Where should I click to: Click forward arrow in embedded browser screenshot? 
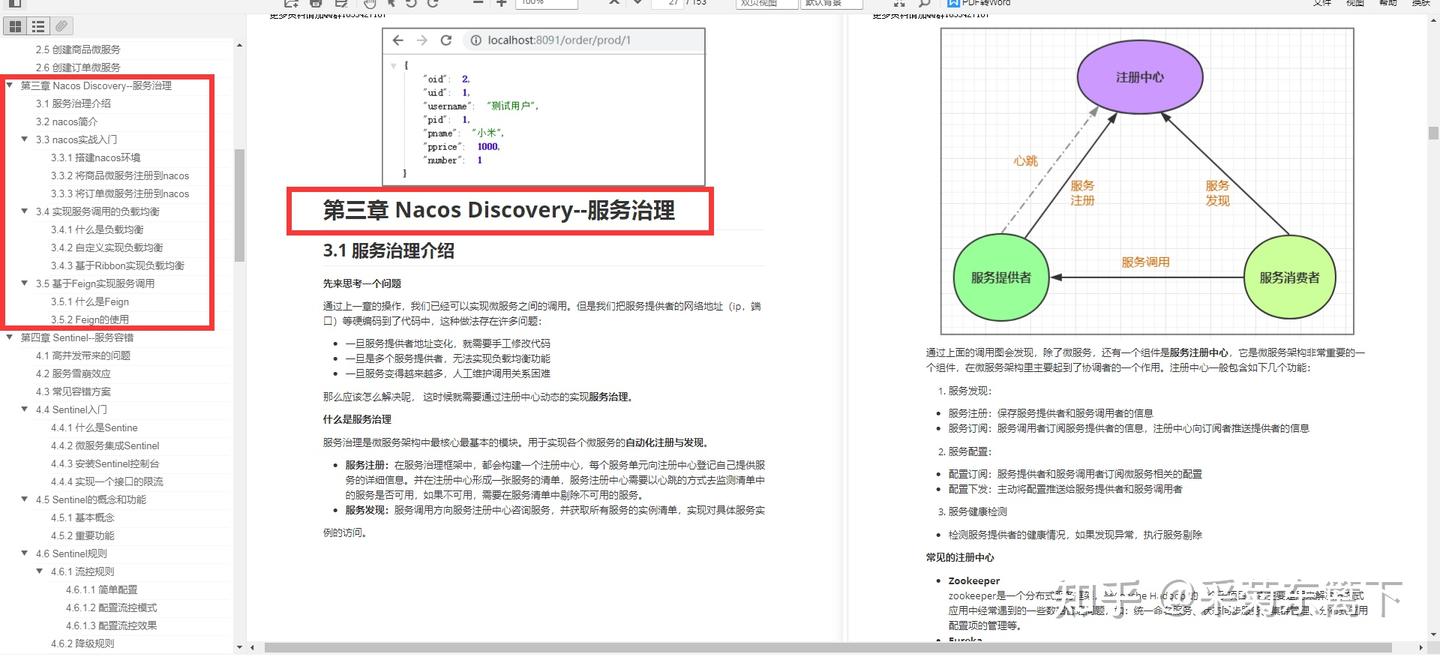pos(422,41)
